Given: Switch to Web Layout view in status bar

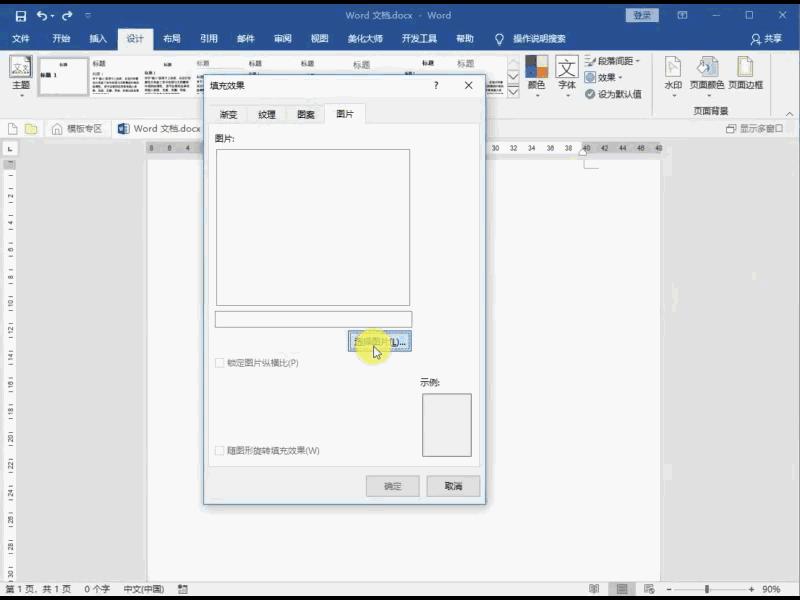Looking at the screenshot, I should pyautogui.click(x=648, y=590).
